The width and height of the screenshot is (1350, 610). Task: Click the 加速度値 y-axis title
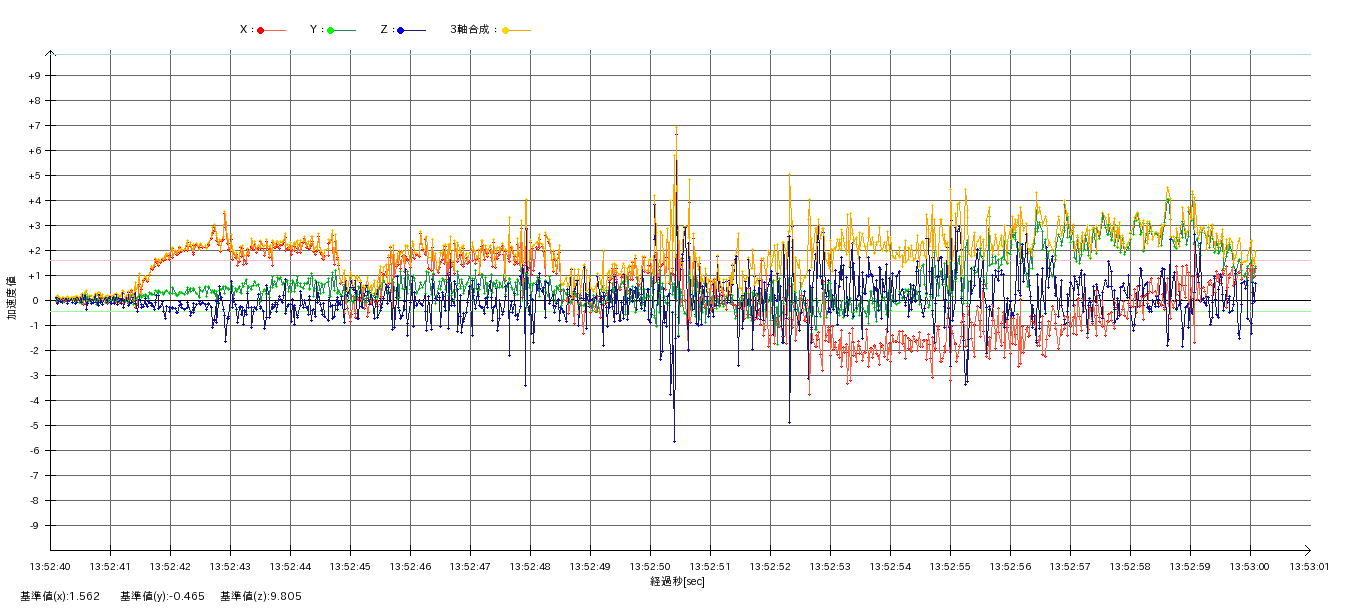coord(12,300)
